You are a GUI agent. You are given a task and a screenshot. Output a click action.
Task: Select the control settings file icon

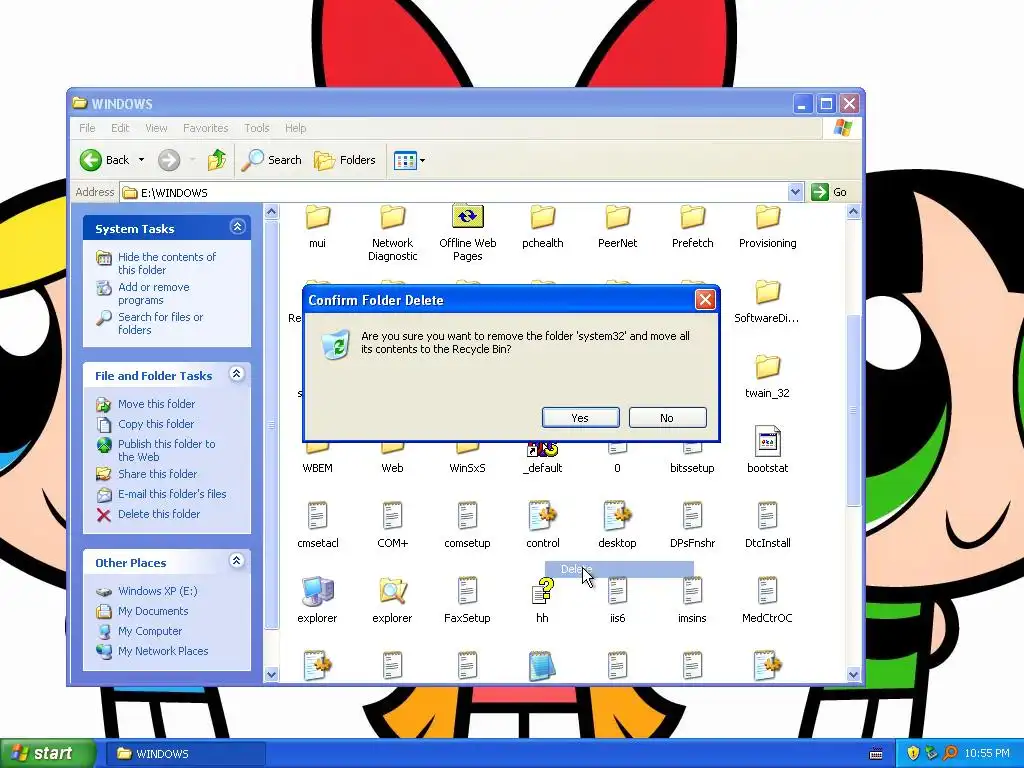(543, 516)
